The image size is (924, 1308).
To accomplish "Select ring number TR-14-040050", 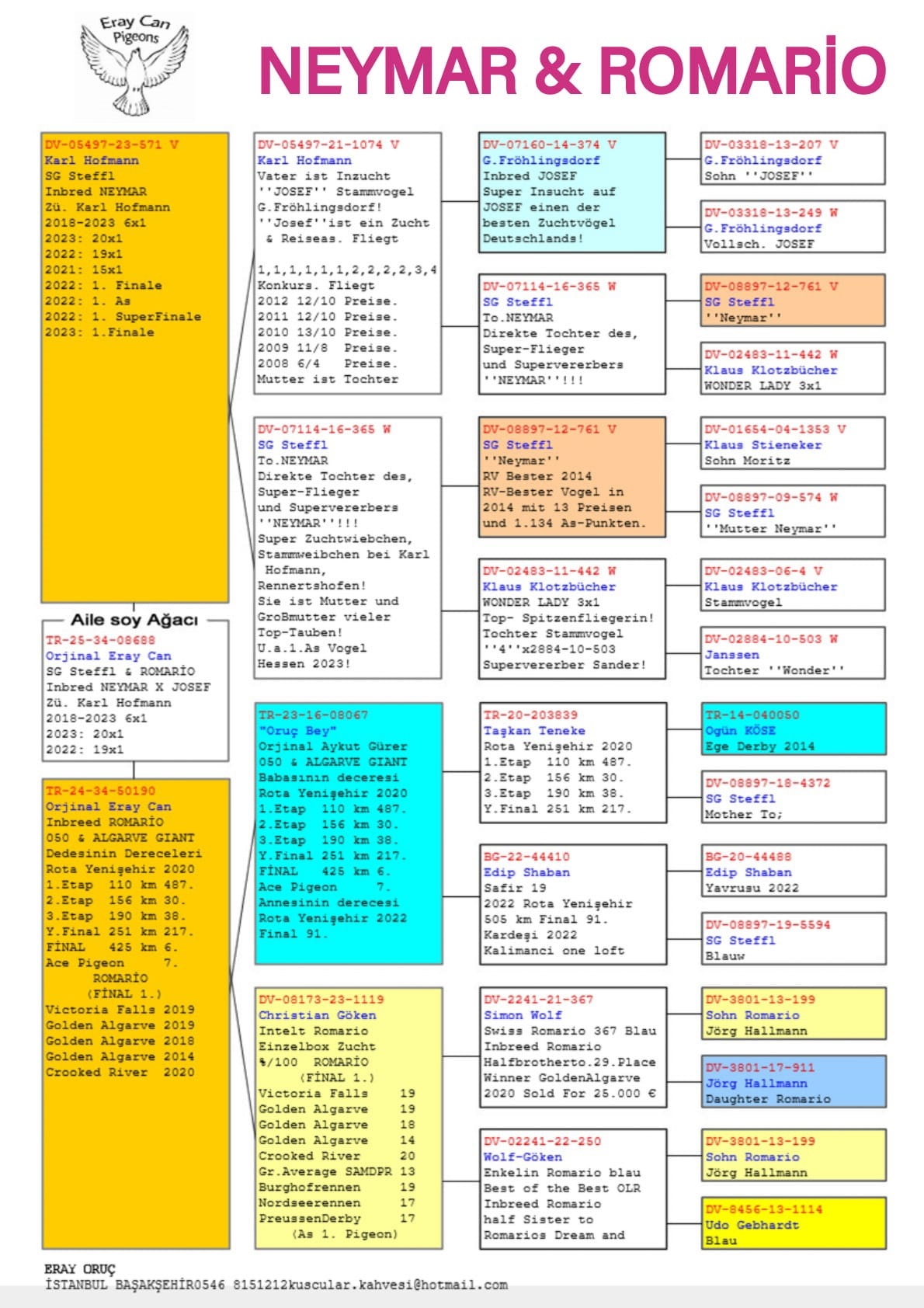I will click(x=752, y=715).
